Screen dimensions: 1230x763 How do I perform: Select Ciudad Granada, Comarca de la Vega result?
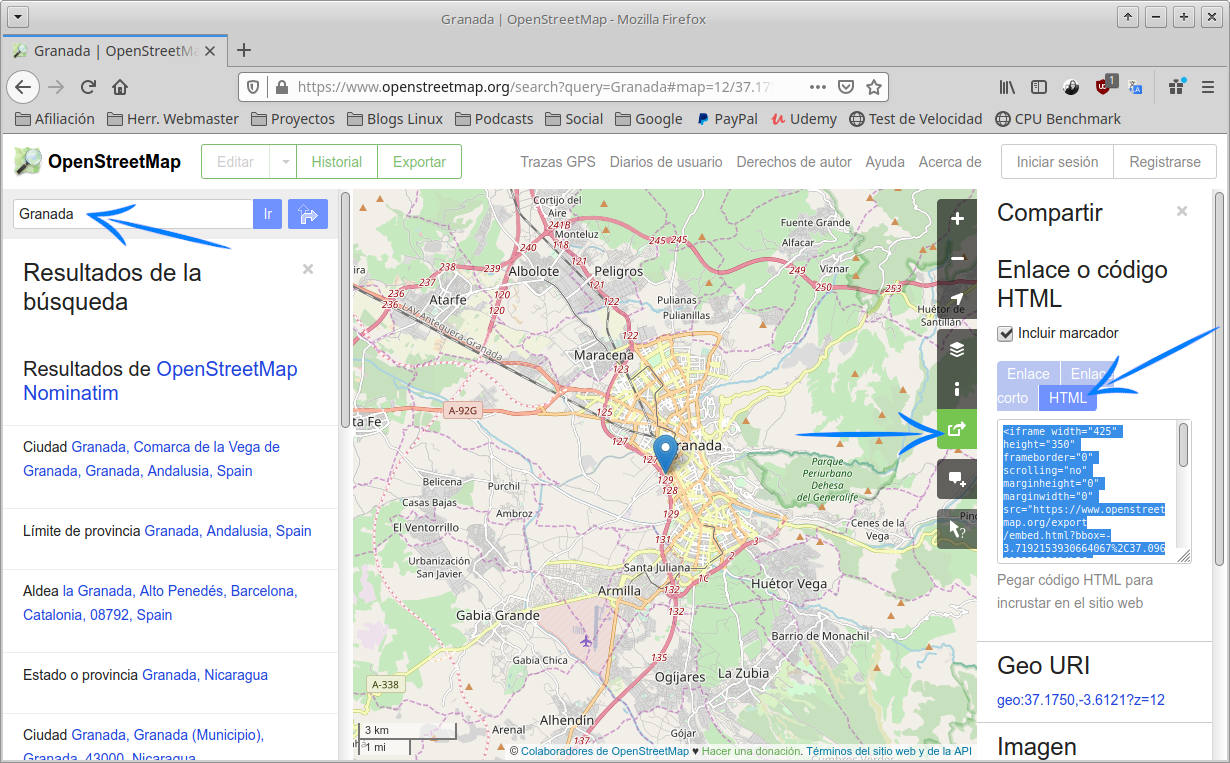coord(152,459)
